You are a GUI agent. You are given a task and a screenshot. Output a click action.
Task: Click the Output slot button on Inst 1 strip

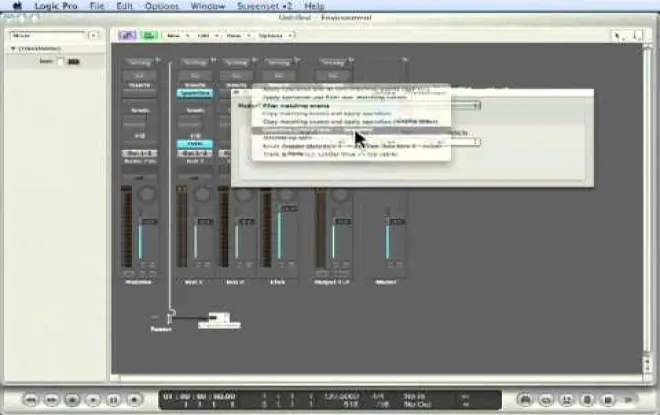tap(195, 153)
